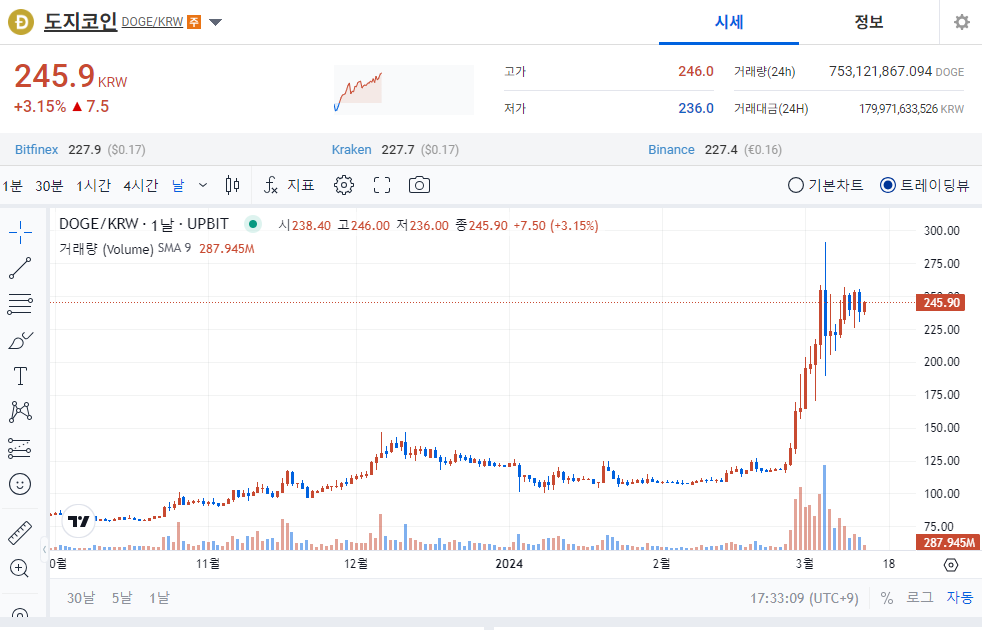Expand the market selector dropdown arrow

215,23
